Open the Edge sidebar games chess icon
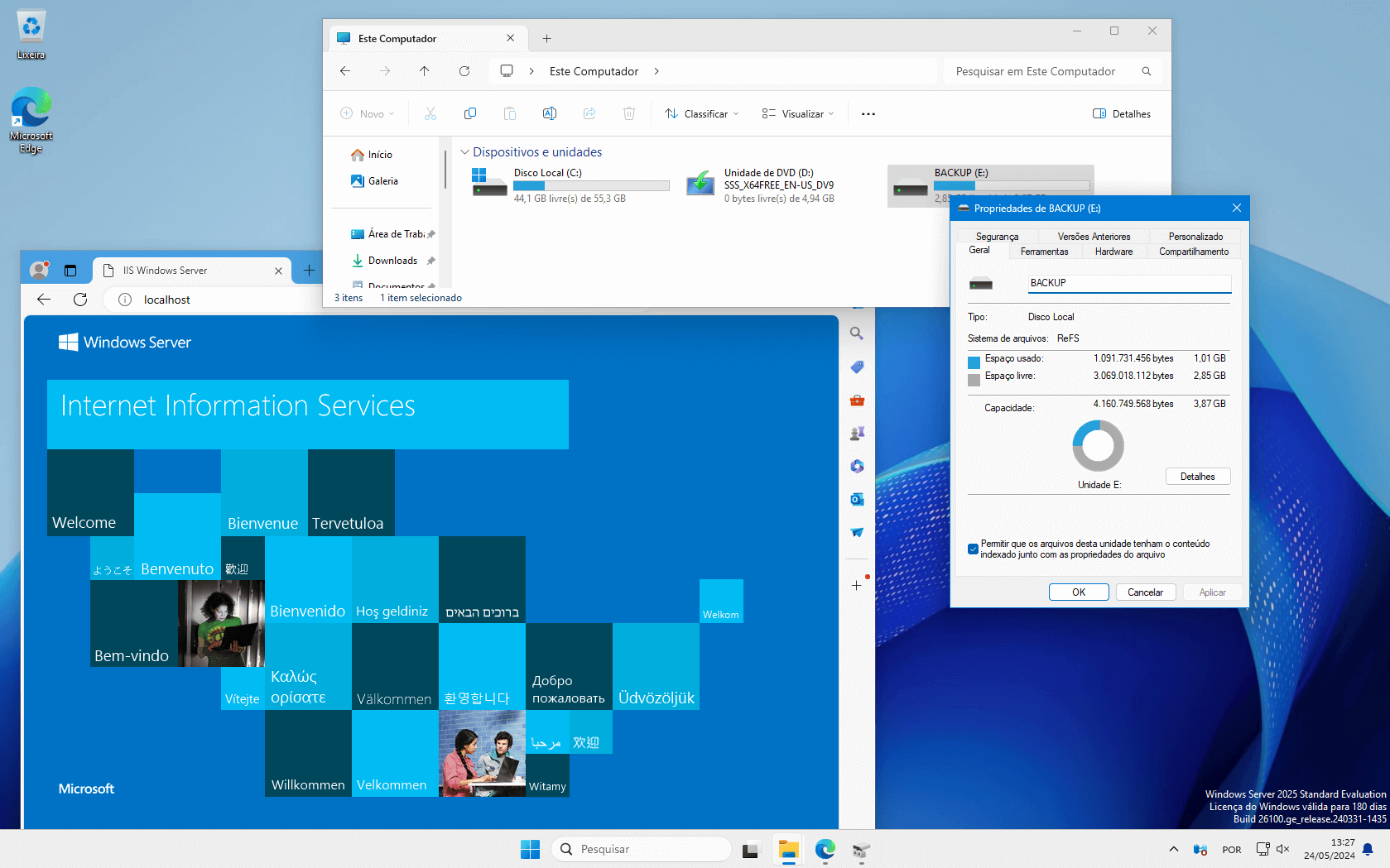Image resolution: width=1390 pixels, height=868 pixels. pyautogui.click(x=857, y=433)
